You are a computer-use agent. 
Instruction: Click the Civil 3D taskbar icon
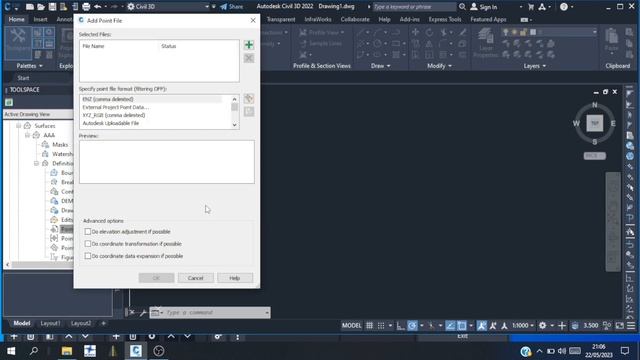[x=136, y=351]
